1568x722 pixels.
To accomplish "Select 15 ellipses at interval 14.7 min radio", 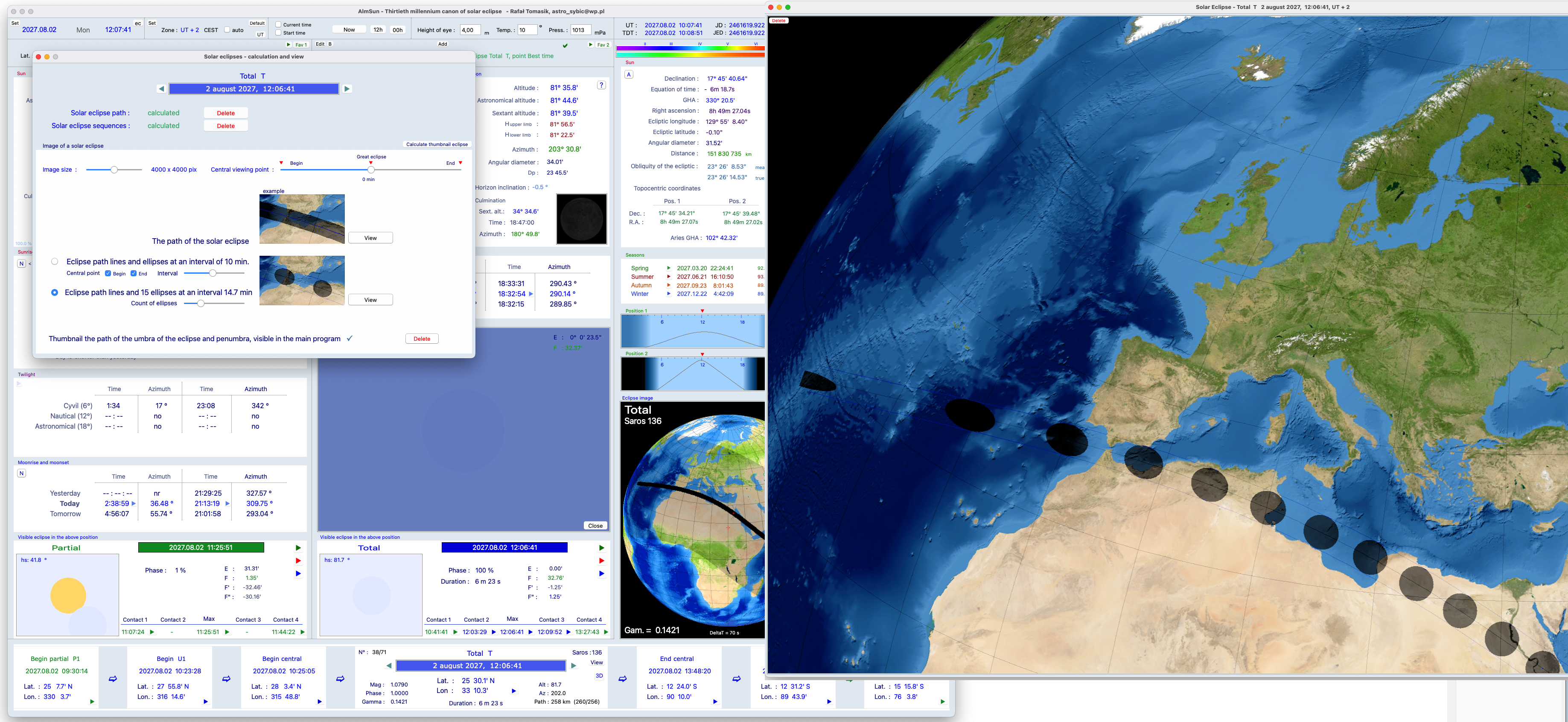I will [x=55, y=293].
